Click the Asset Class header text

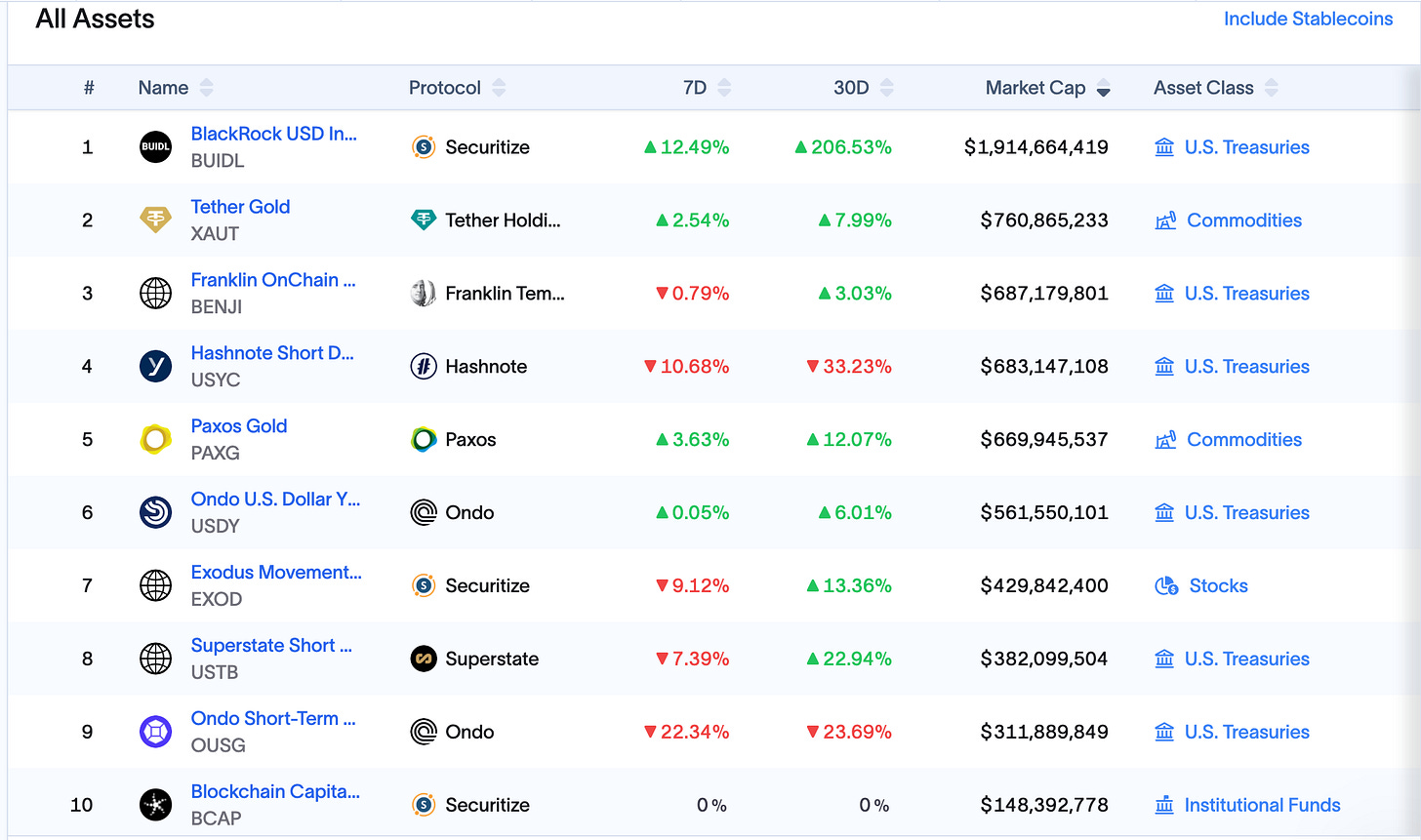tap(1203, 88)
